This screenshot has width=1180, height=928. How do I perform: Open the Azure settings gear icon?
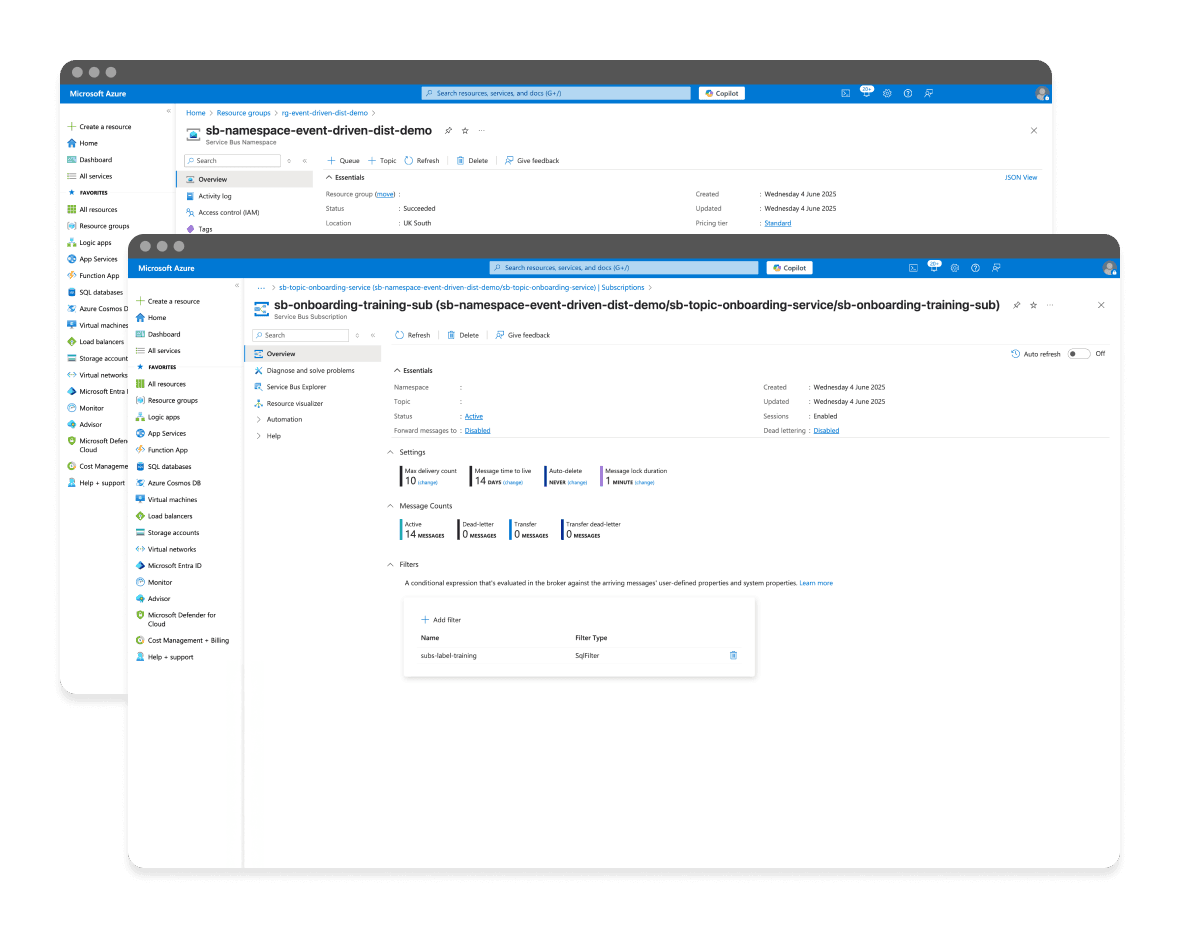955,268
